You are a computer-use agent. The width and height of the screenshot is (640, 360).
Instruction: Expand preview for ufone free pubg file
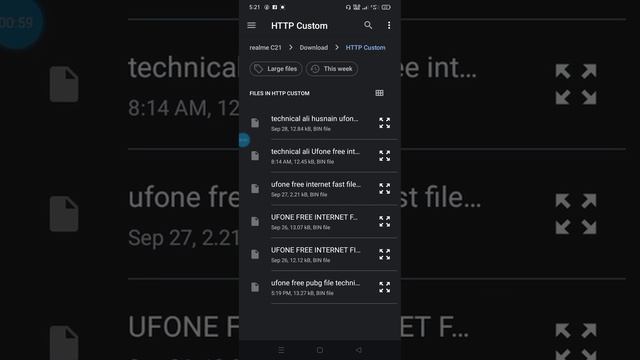384,287
